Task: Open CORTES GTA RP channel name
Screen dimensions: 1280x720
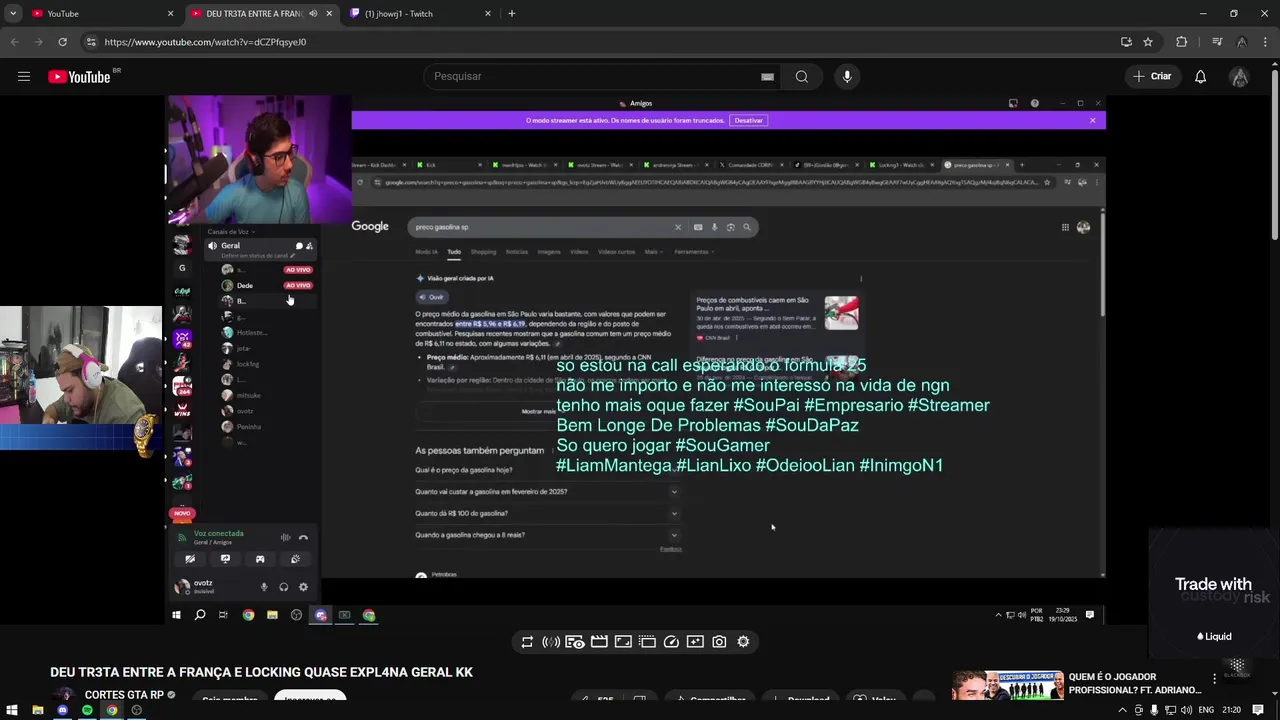Action: [124, 695]
